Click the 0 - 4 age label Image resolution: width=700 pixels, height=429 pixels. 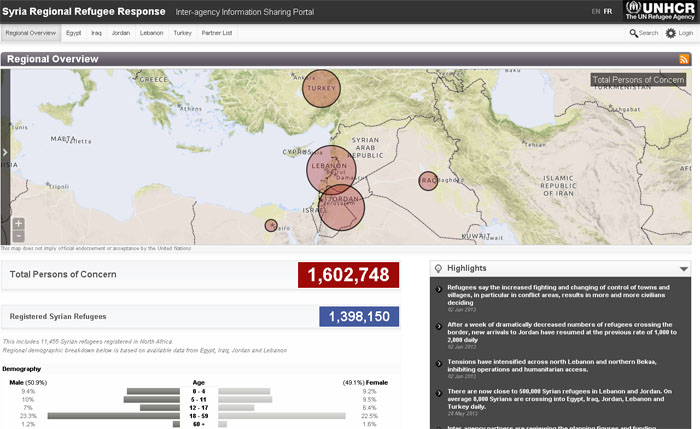click(199, 392)
